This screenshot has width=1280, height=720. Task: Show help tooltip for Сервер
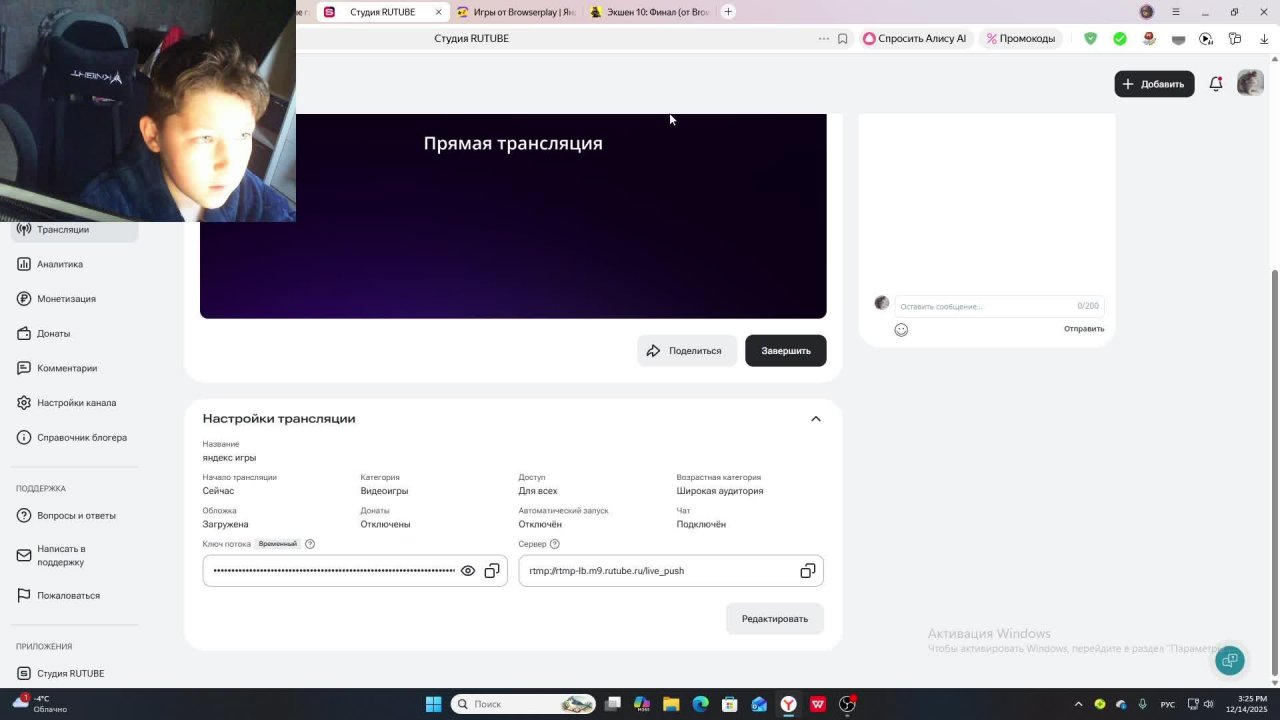(x=555, y=544)
